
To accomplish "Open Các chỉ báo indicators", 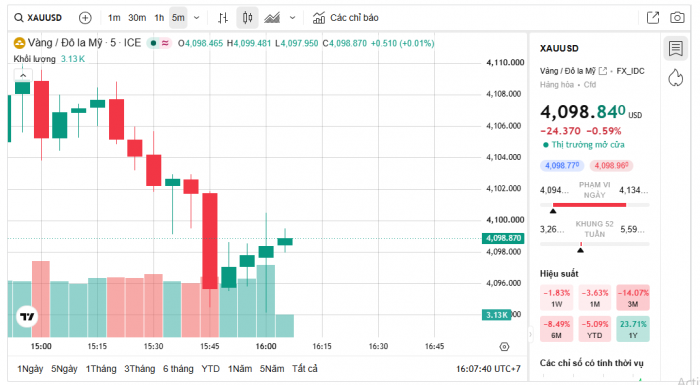I will pos(345,18).
